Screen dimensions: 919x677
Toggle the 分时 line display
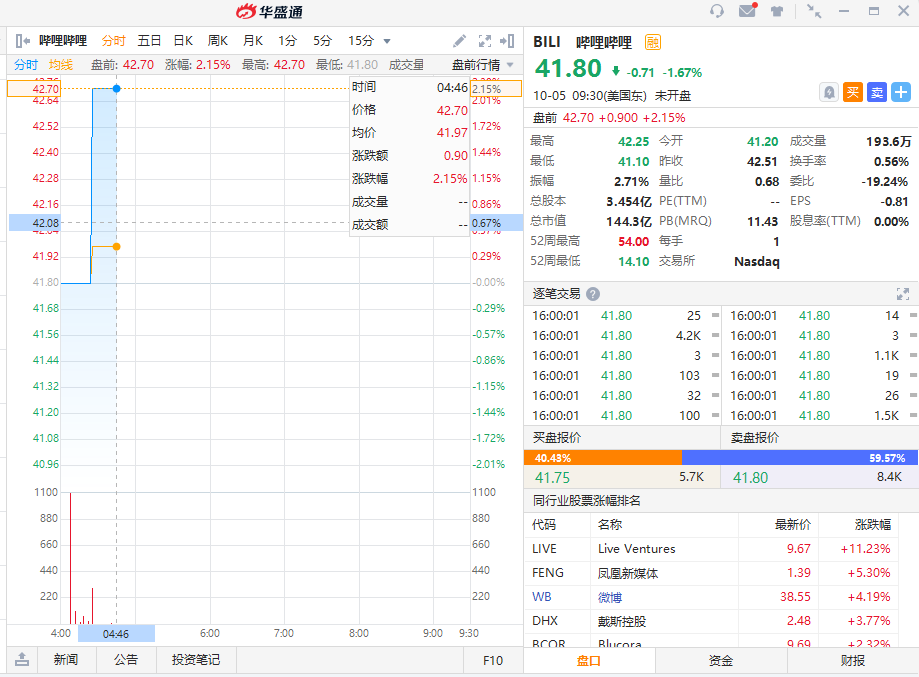pos(26,65)
